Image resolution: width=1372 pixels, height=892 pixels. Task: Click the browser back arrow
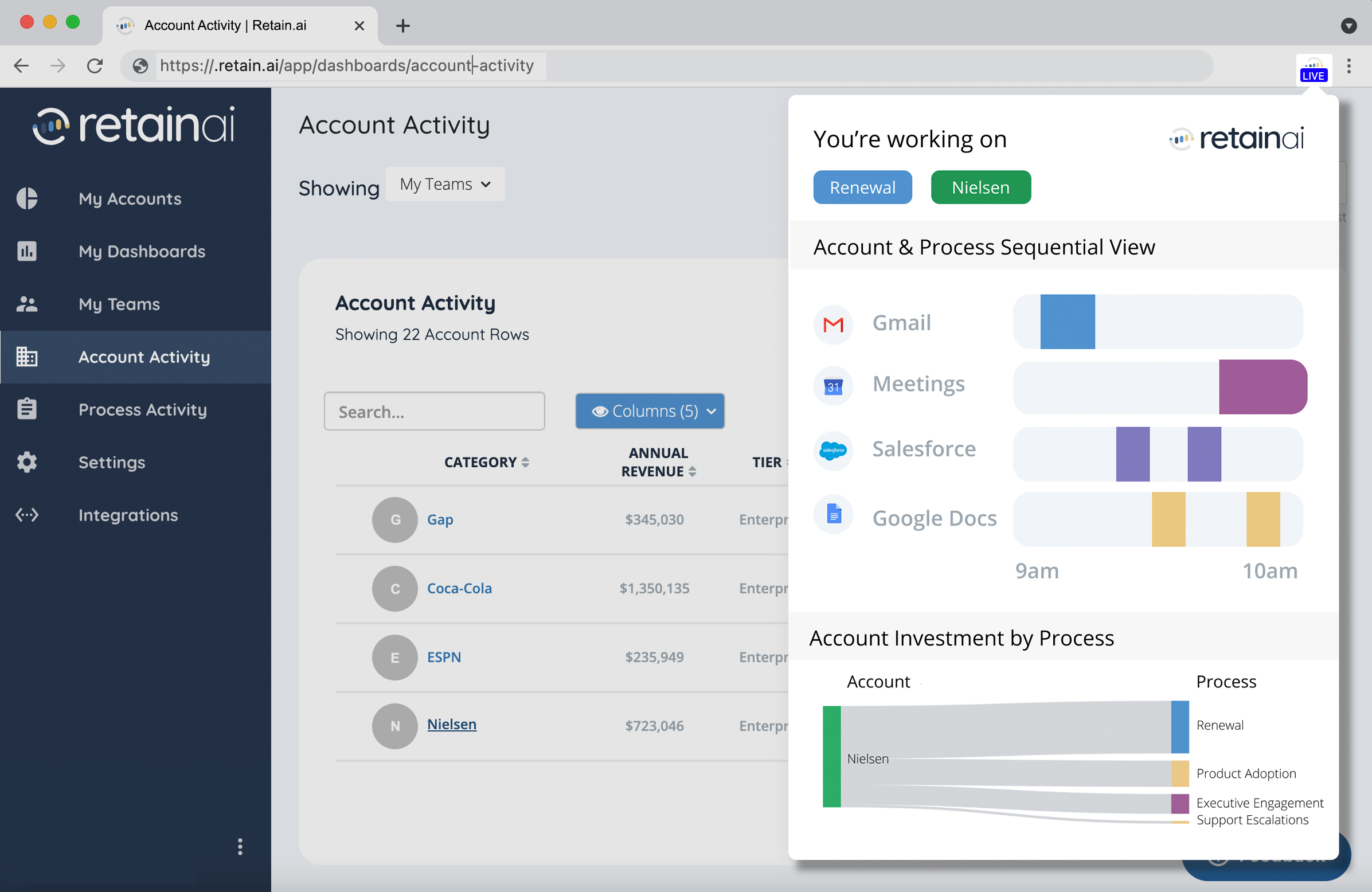(x=21, y=66)
